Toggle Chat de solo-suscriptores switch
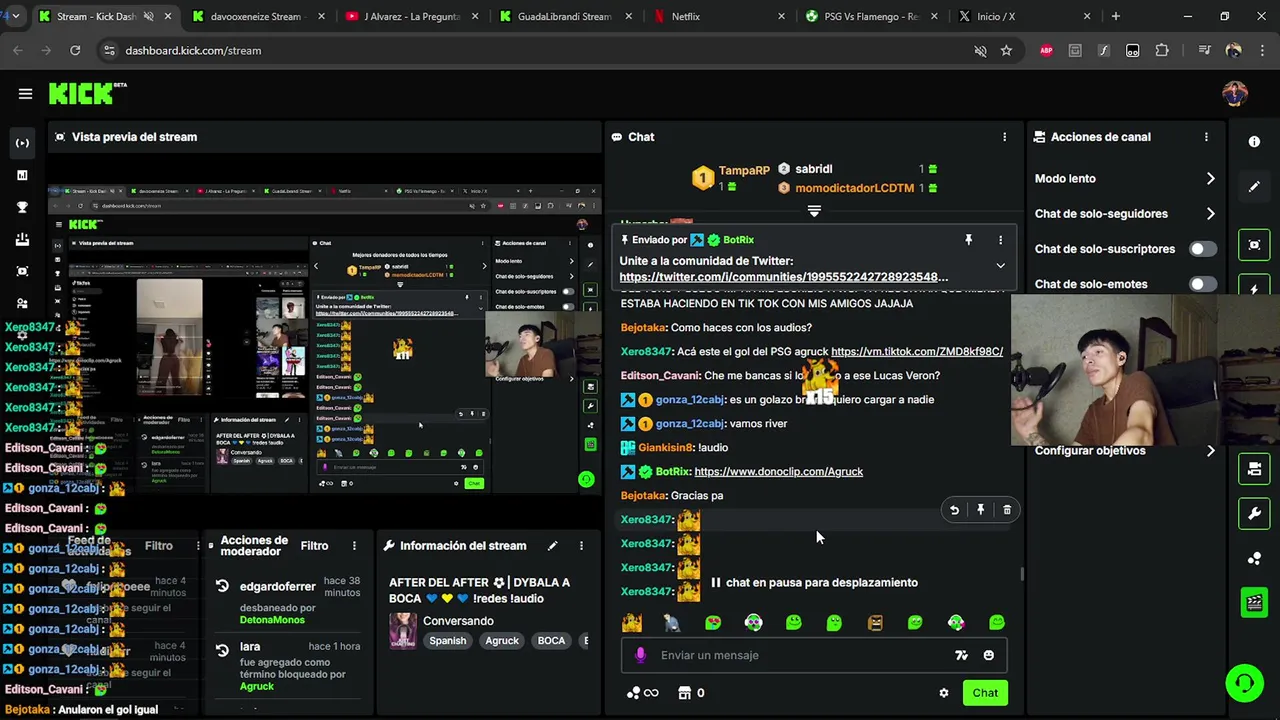Viewport: 1280px width, 720px height. (1203, 249)
